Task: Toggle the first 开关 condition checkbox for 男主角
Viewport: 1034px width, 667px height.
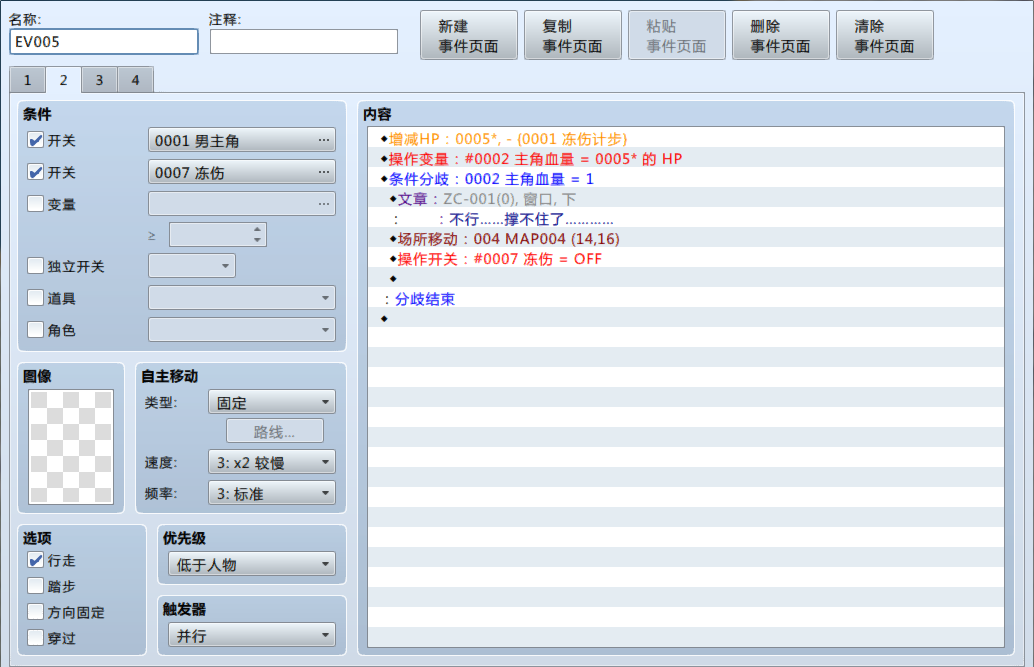Action: [36, 140]
